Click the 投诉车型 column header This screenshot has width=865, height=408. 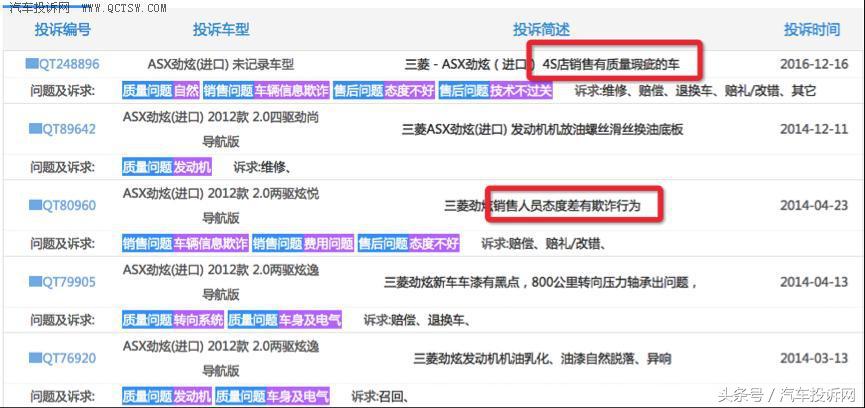tap(221, 29)
